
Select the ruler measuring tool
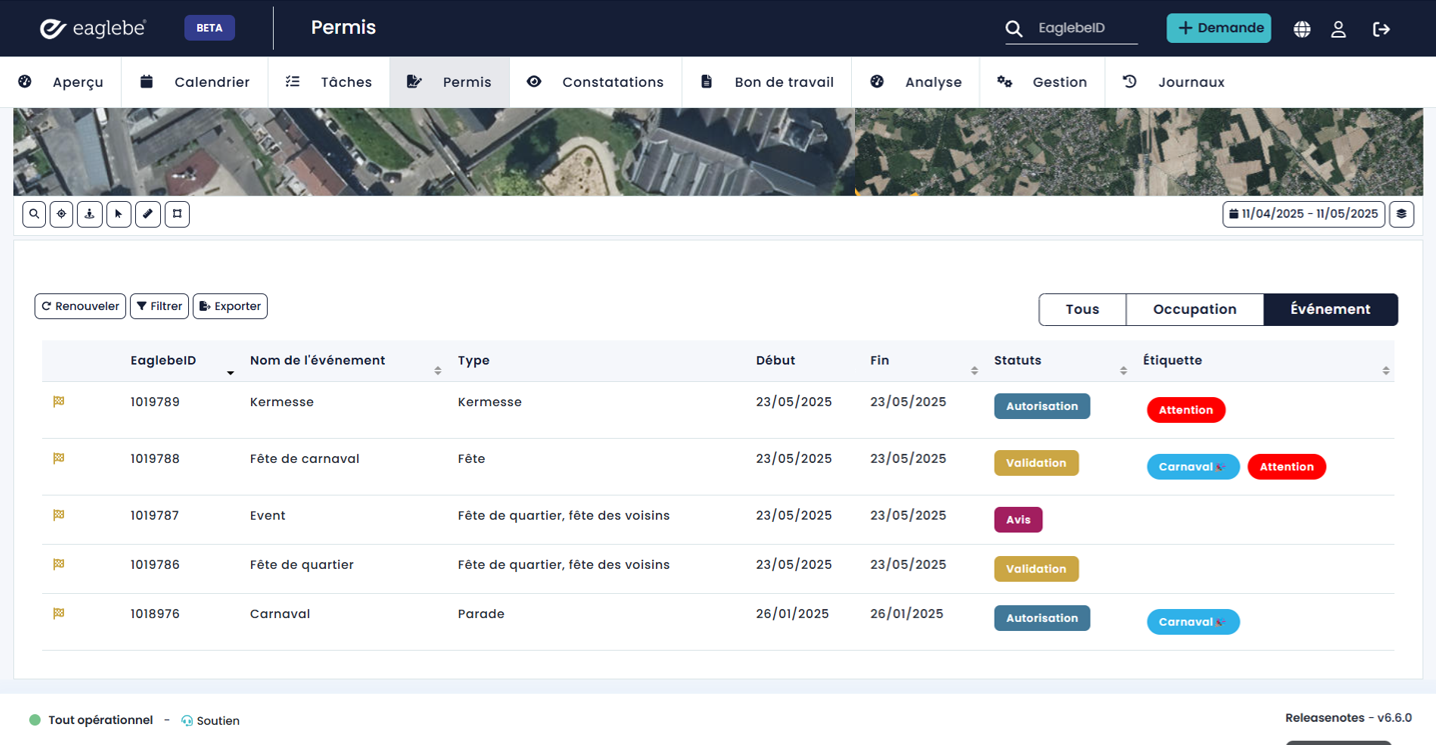[x=148, y=214]
